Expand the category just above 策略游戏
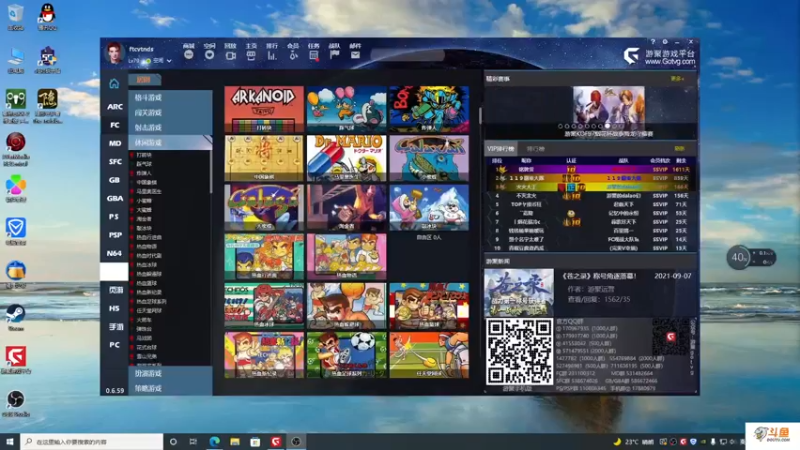 pyautogui.click(x=170, y=373)
